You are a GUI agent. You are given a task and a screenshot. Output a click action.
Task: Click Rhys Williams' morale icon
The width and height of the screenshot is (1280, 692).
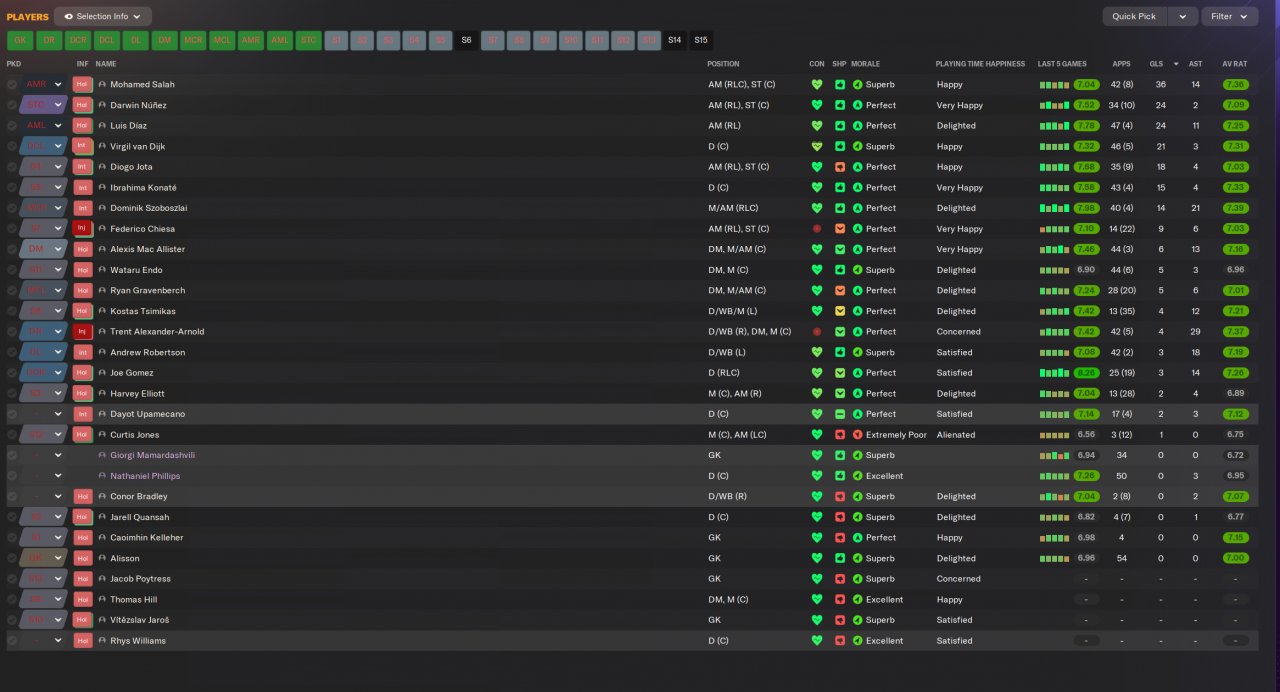click(x=857, y=641)
